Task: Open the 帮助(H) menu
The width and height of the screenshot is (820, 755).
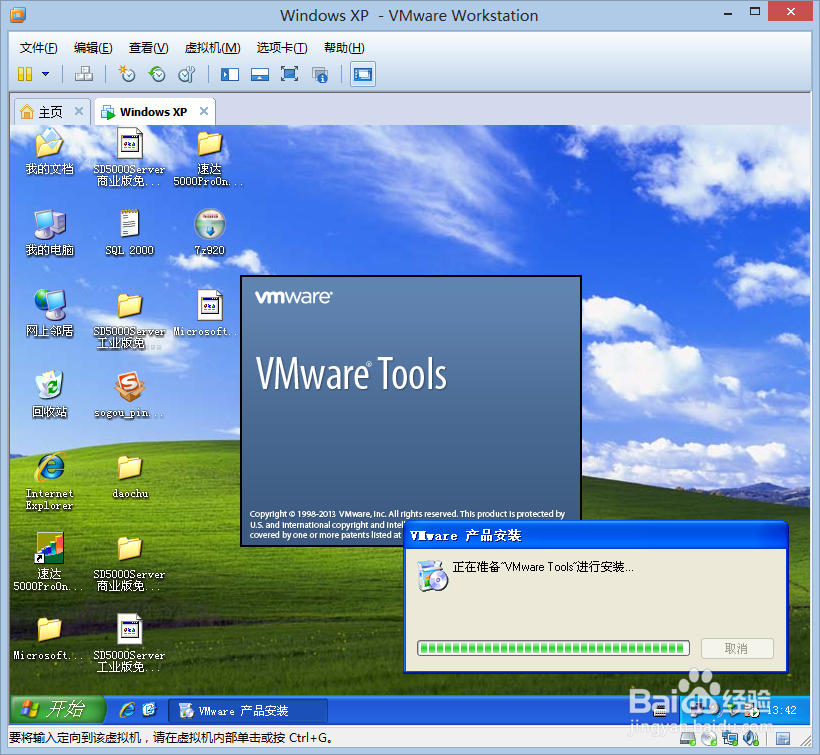Action: pyautogui.click(x=344, y=48)
